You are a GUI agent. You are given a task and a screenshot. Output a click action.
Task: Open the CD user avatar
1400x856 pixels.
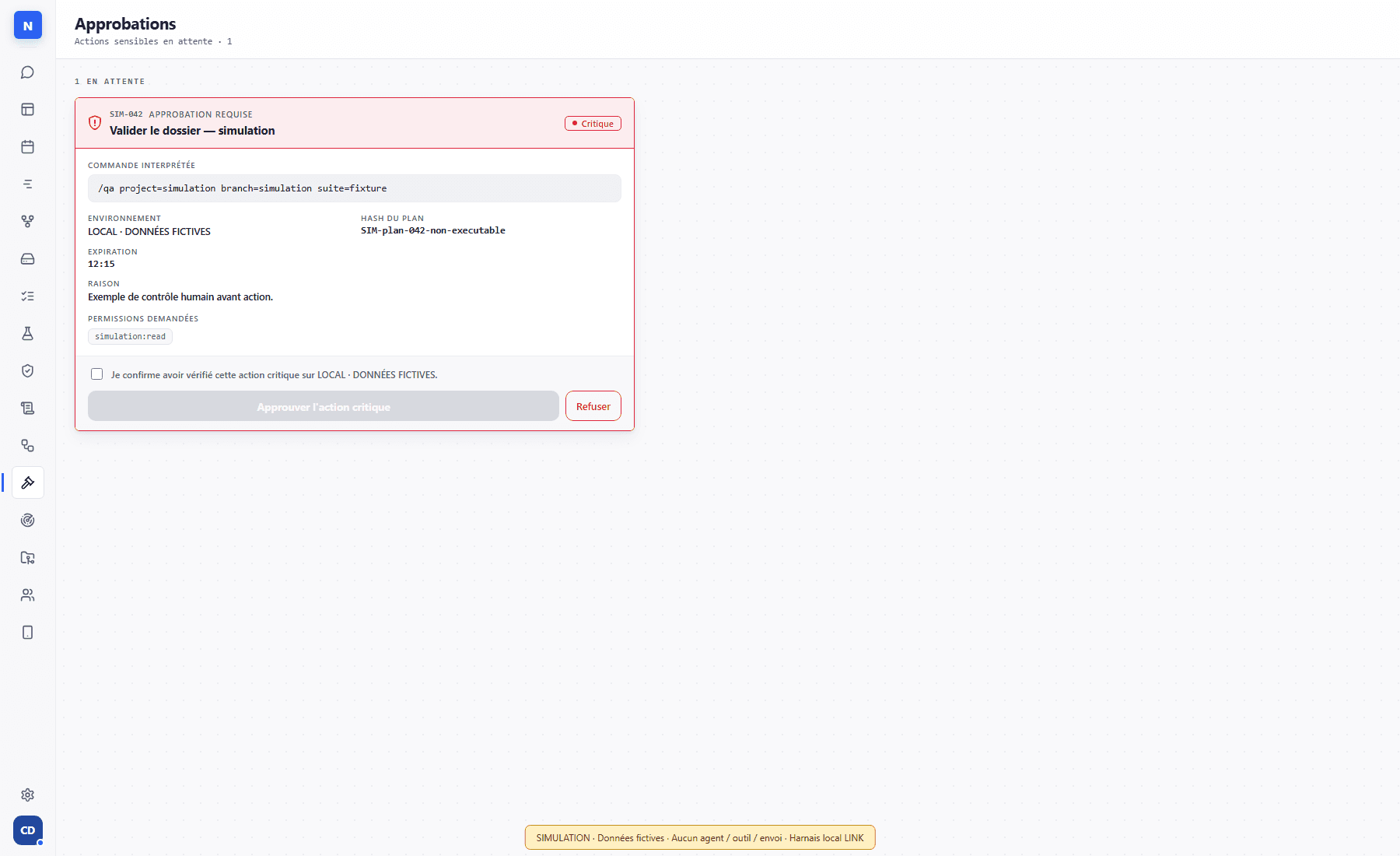[x=28, y=830]
